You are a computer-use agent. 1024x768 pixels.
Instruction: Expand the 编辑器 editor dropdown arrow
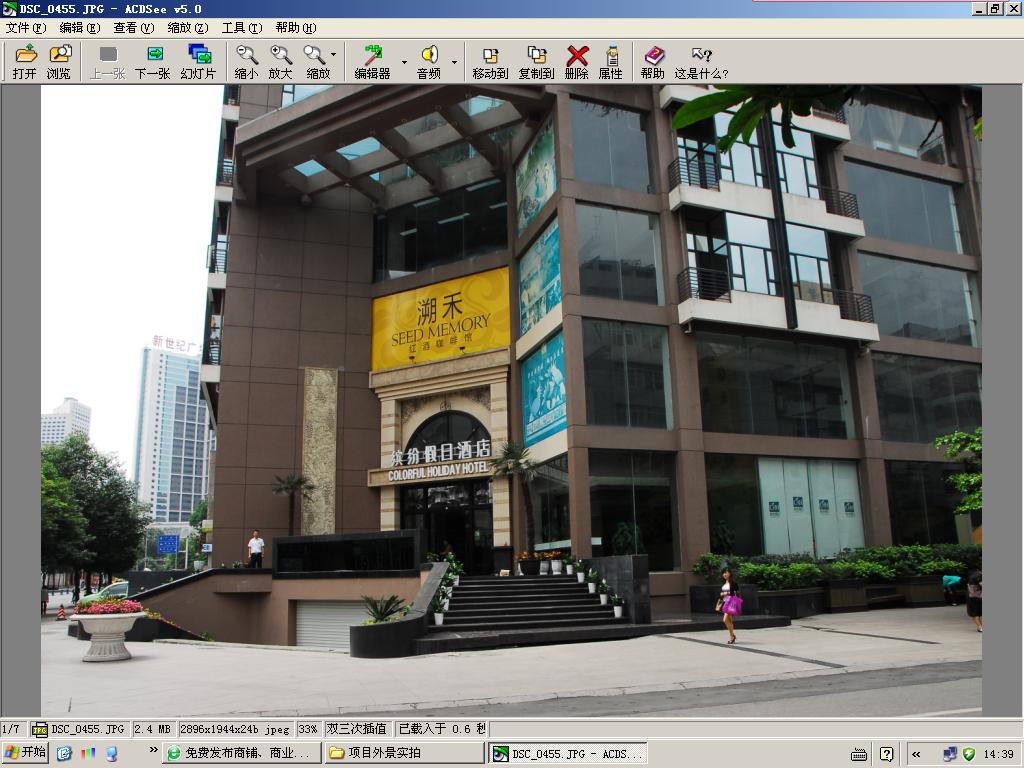pyautogui.click(x=404, y=62)
